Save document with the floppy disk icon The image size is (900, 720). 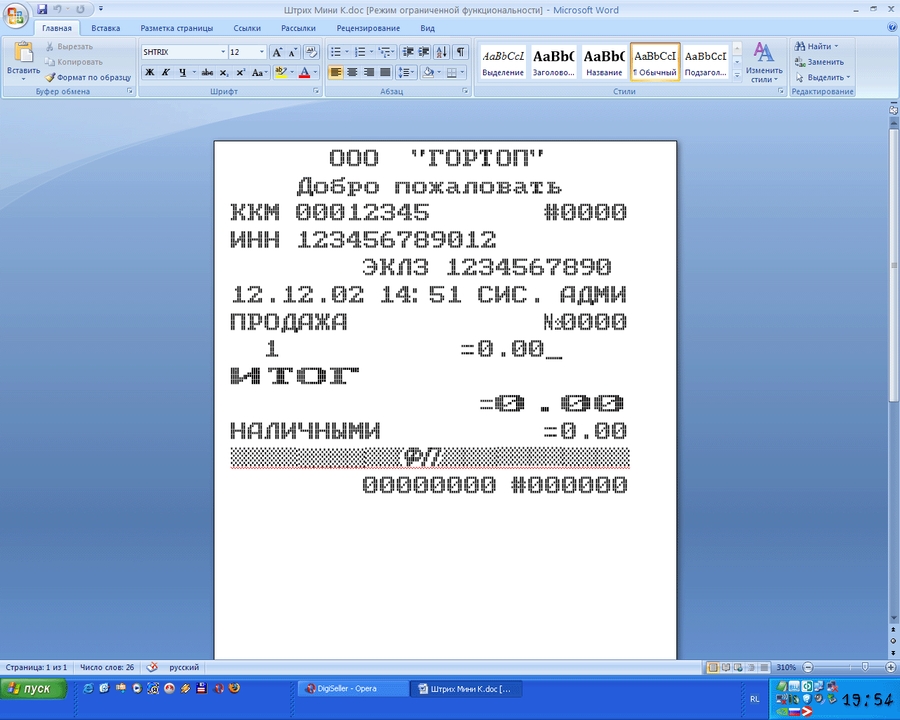click(43, 9)
